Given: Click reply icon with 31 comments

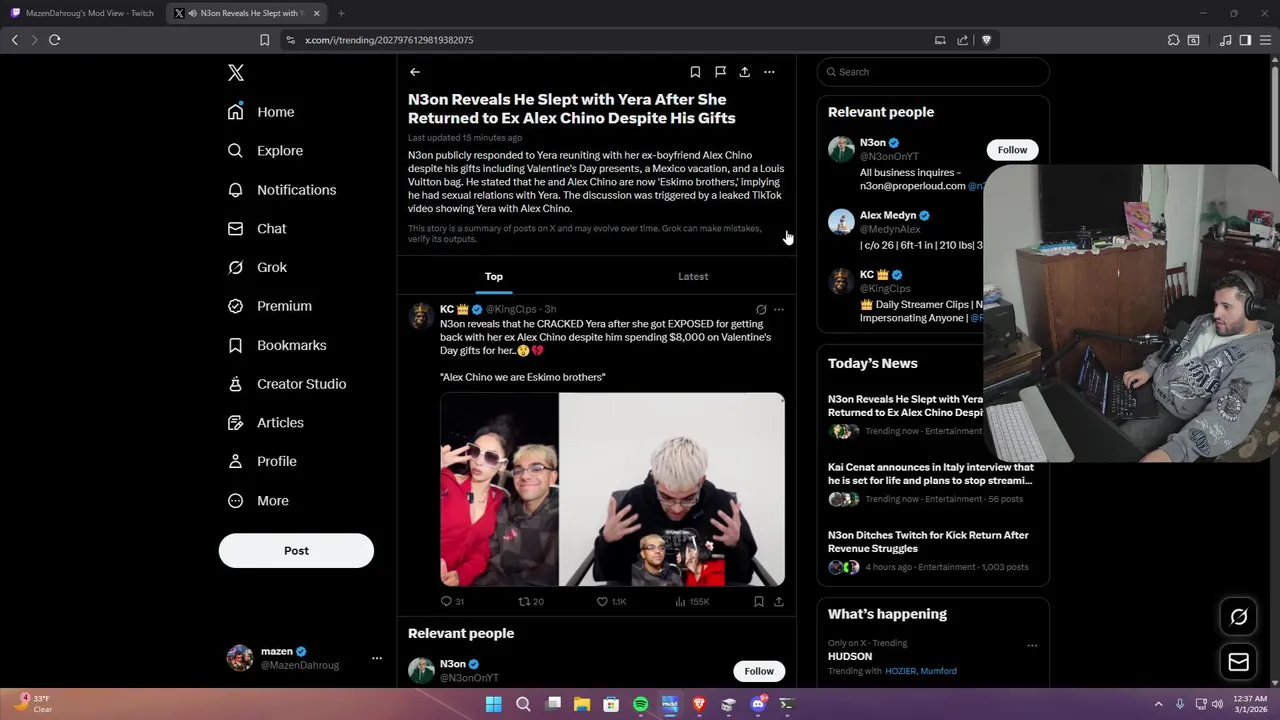Looking at the screenshot, I should pos(453,602).
